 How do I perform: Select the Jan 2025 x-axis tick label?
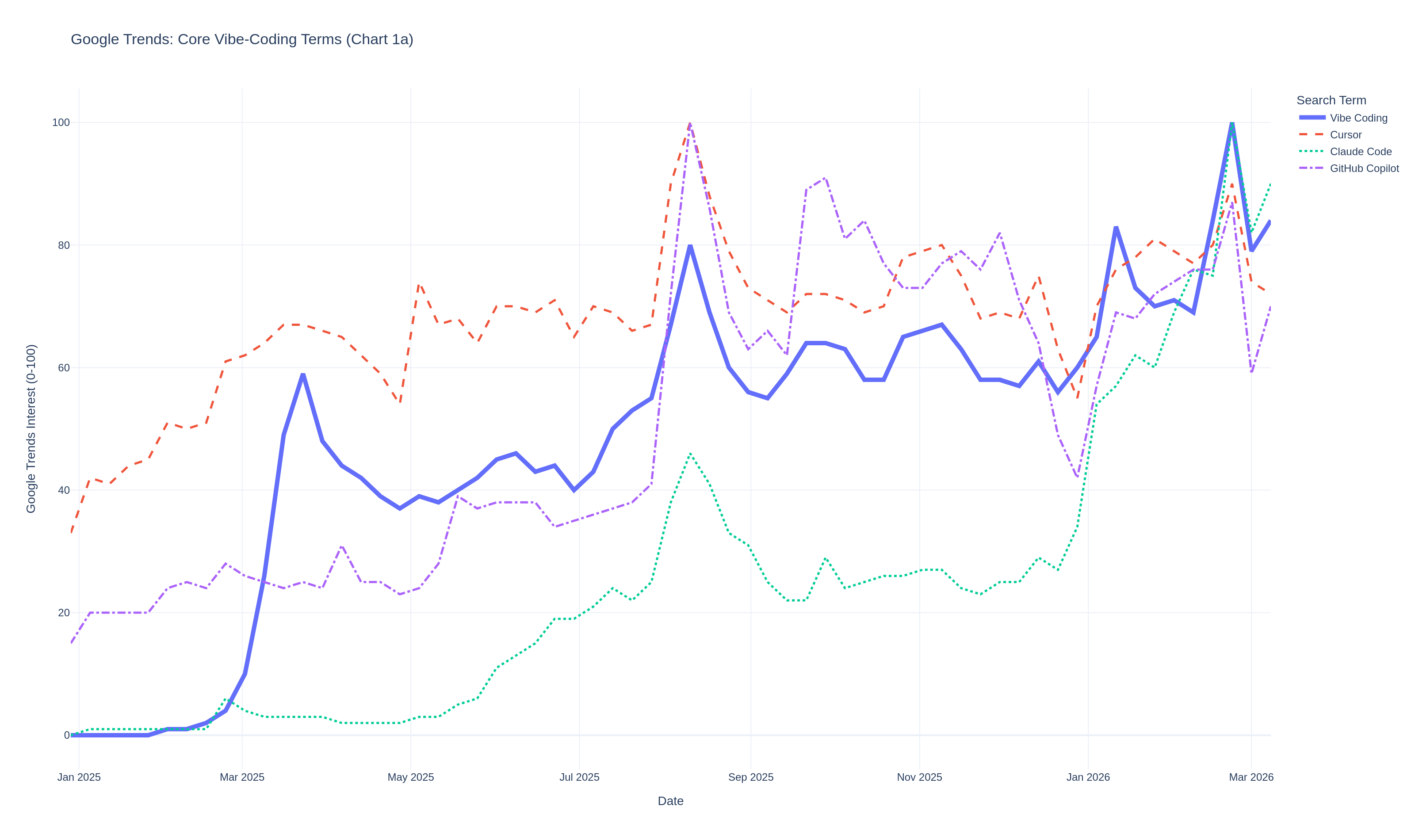tap(79, 777)
